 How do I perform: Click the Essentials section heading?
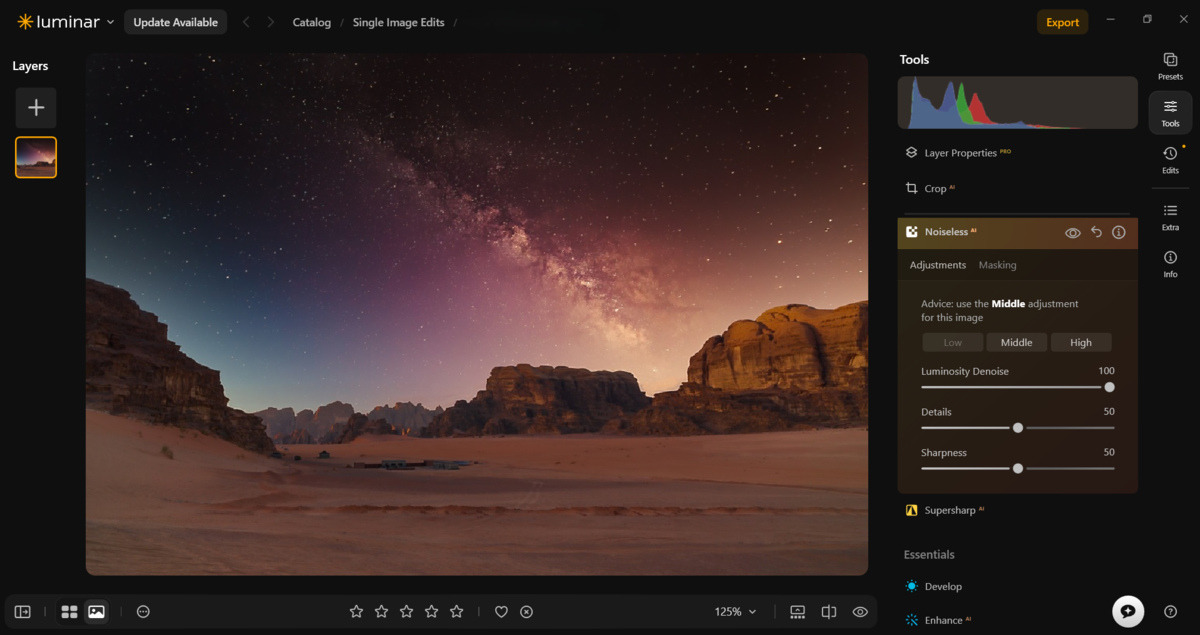(x=929, y=554)
